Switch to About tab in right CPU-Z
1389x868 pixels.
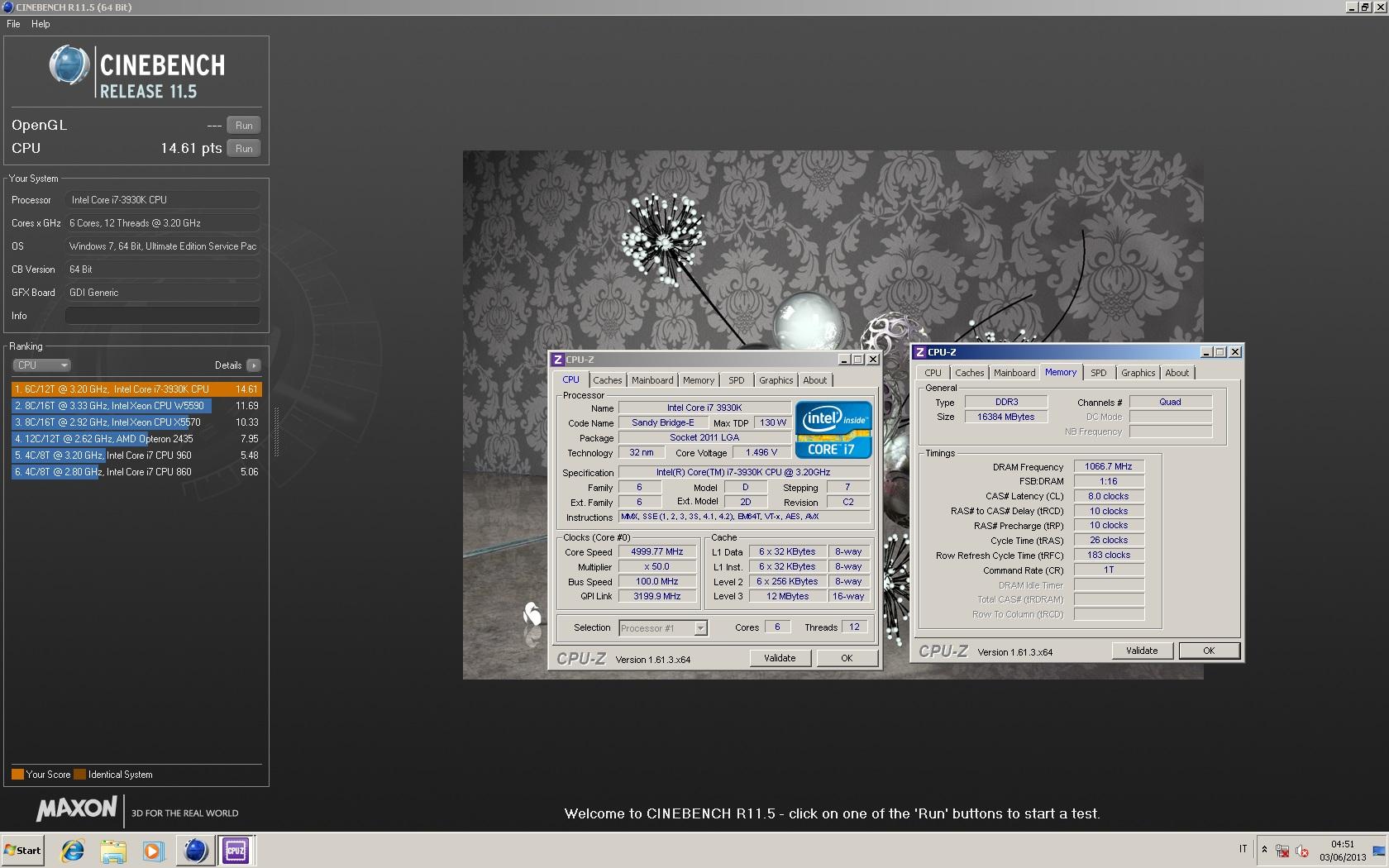[x=1177, y=373]
